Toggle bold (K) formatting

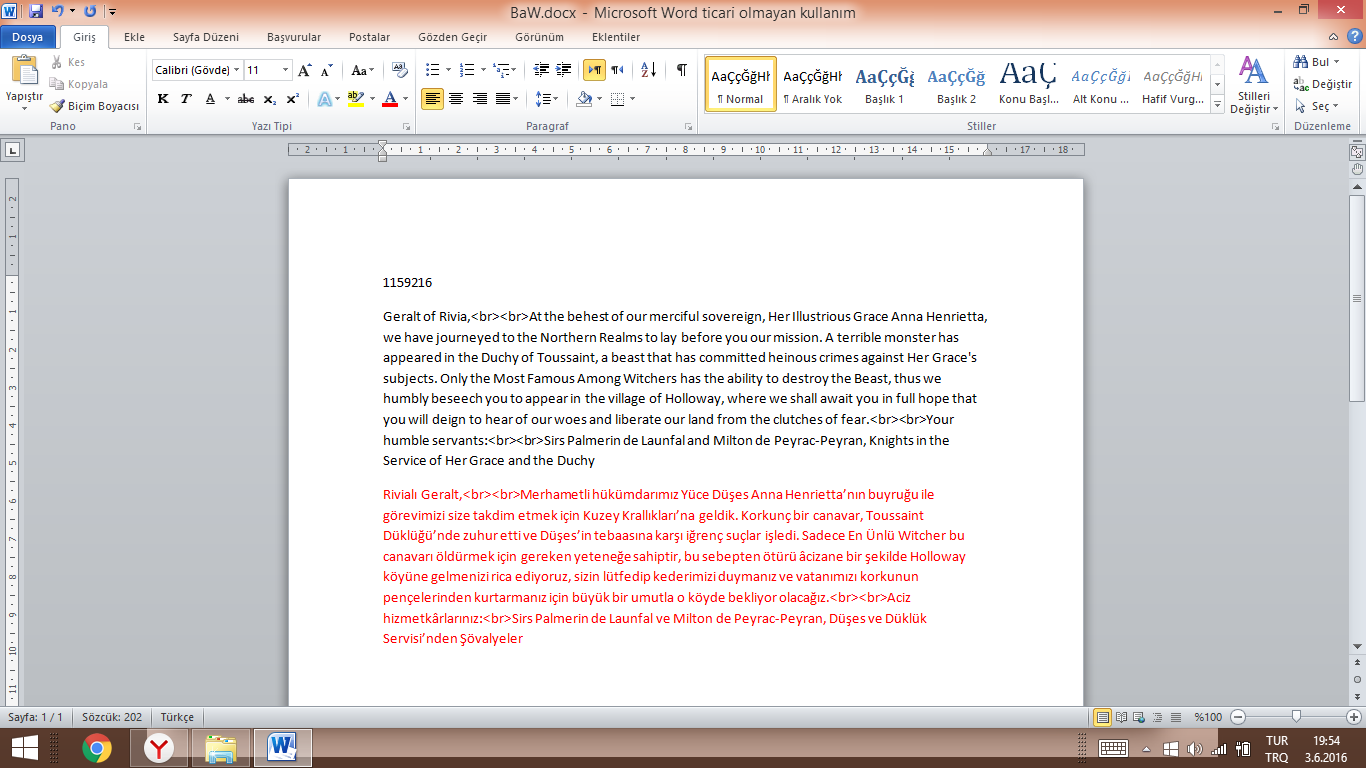click(x=163, y=99)
